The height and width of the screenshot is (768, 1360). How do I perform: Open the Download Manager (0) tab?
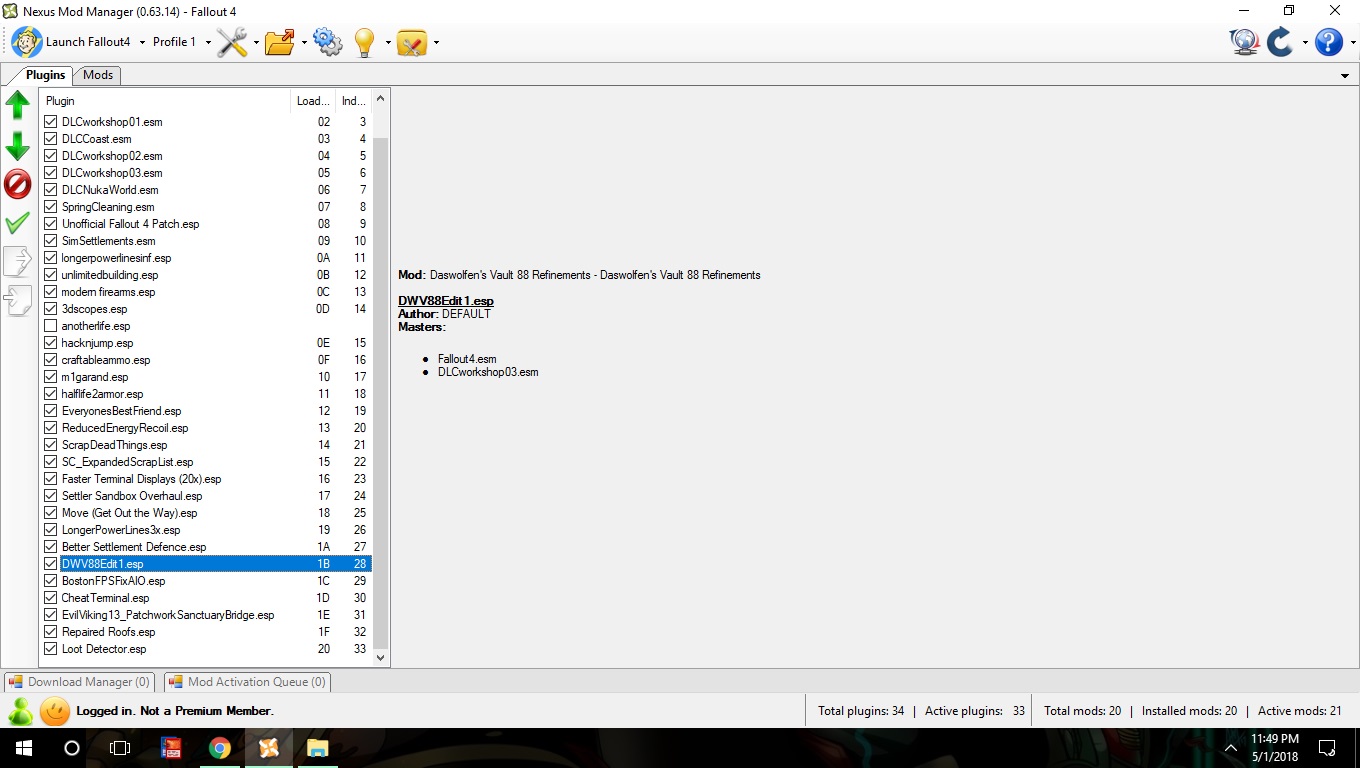(79, 682)
